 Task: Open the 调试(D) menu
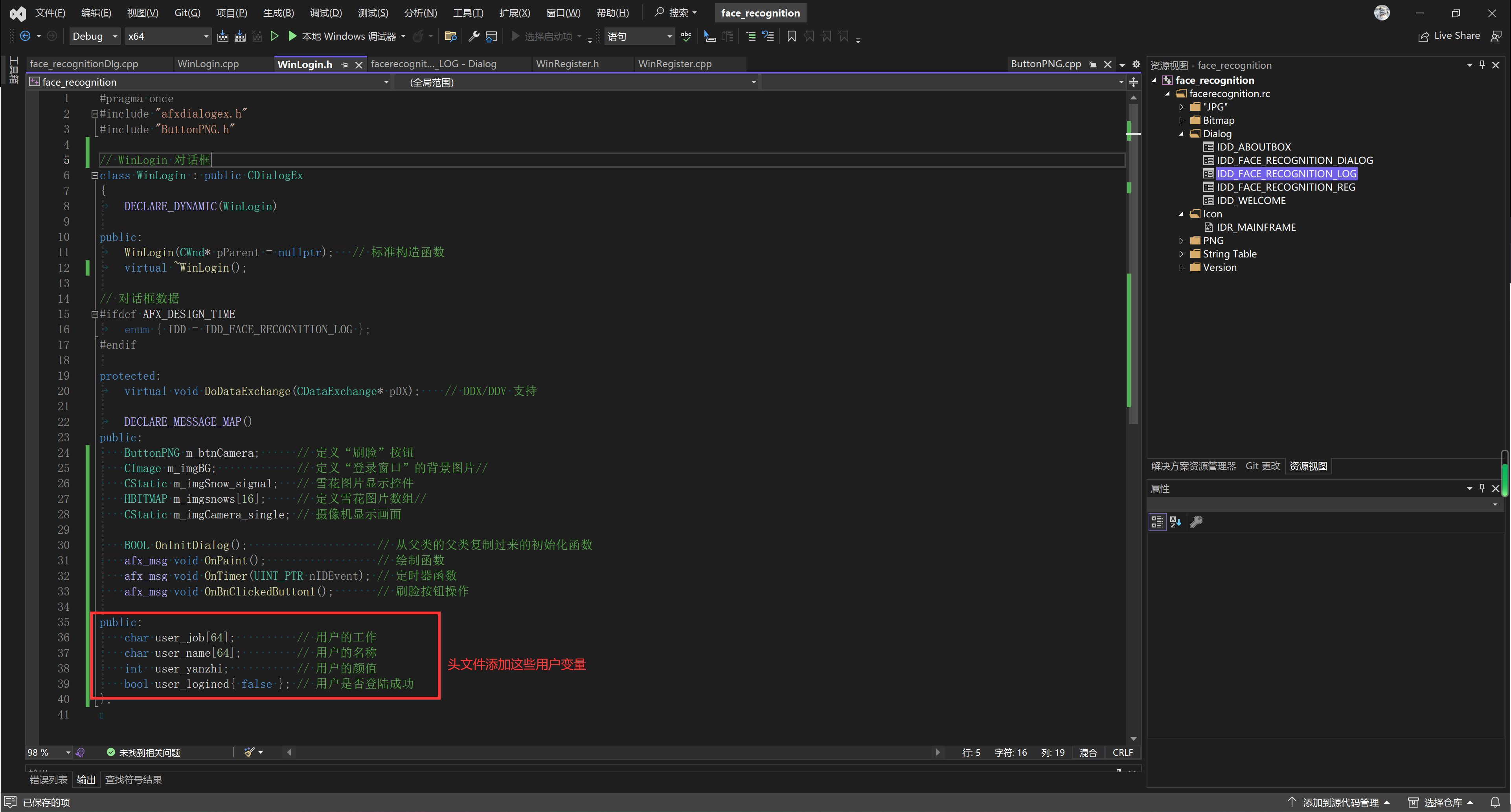click(325, 13)
